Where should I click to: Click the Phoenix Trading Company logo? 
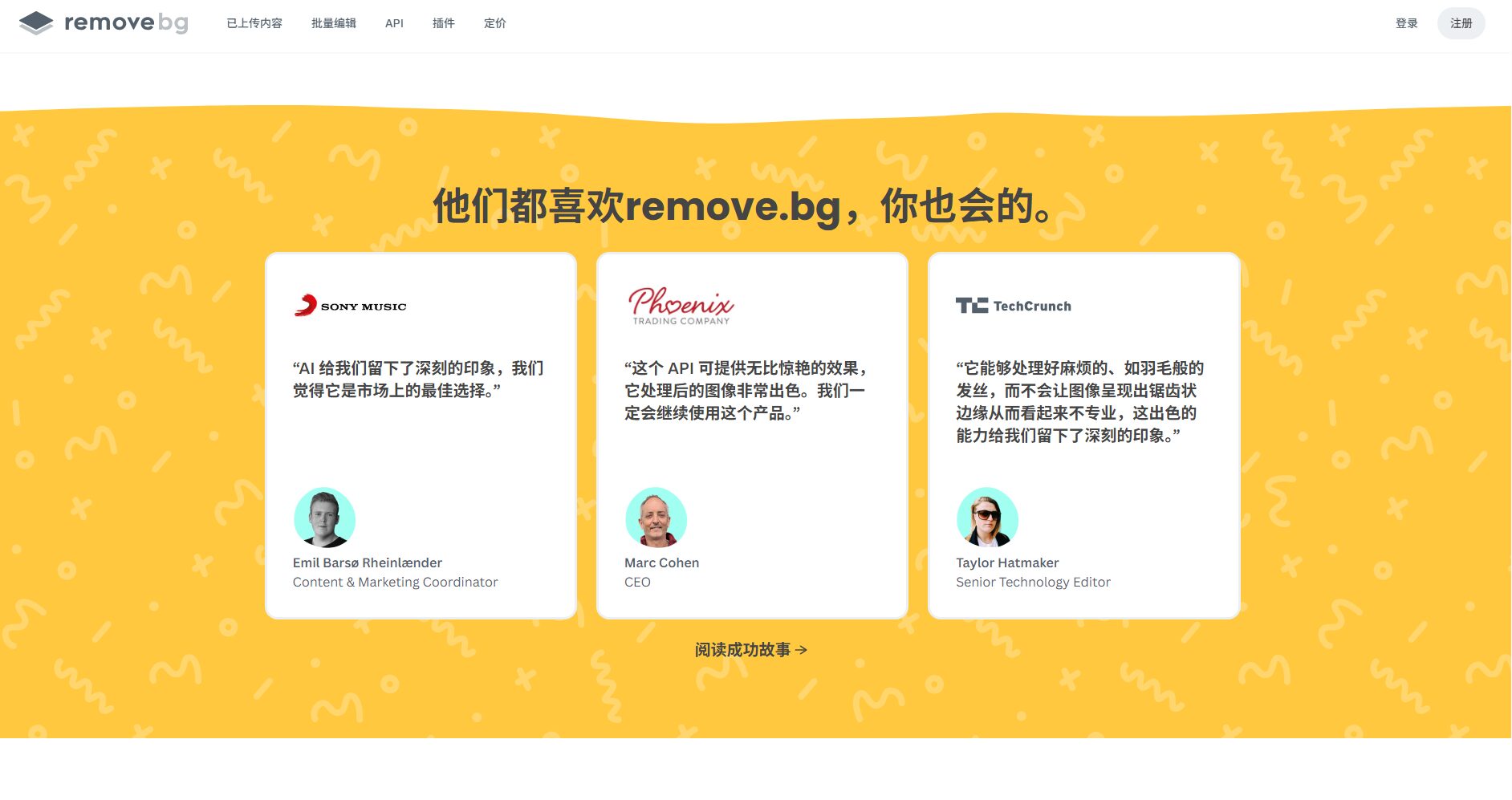681,306
